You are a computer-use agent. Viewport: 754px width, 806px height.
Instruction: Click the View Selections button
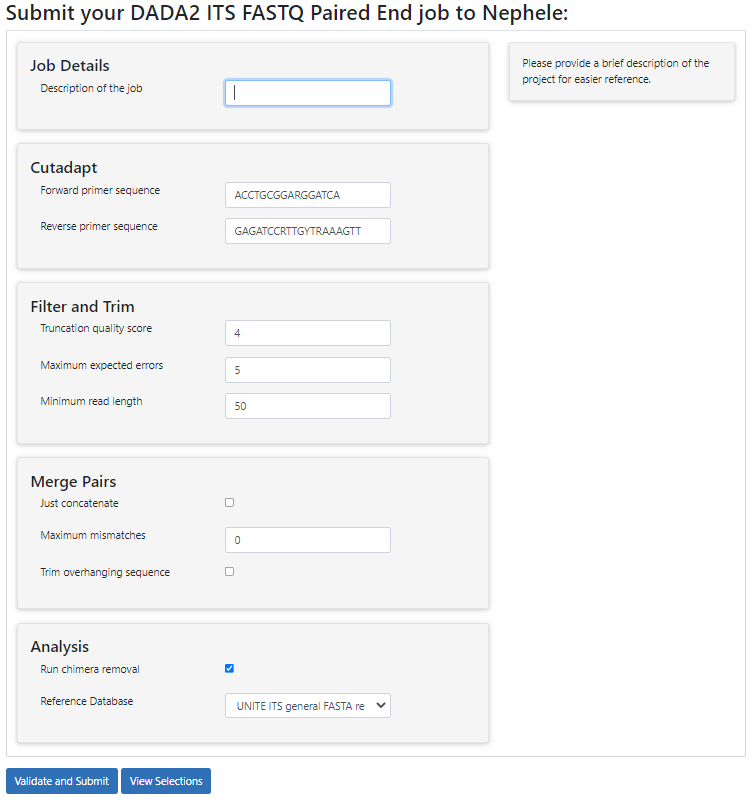[166, 781]
